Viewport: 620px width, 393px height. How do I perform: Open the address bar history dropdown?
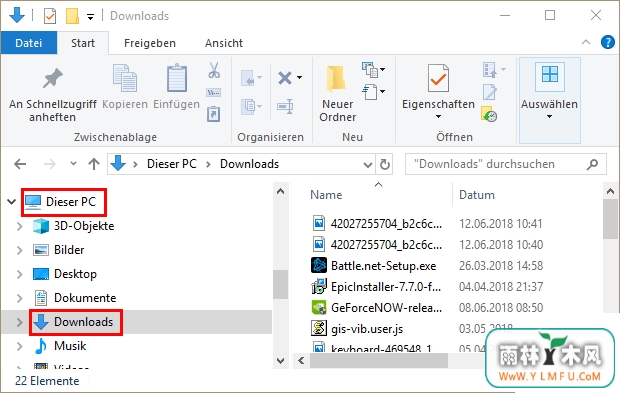[x=368, y=164]
